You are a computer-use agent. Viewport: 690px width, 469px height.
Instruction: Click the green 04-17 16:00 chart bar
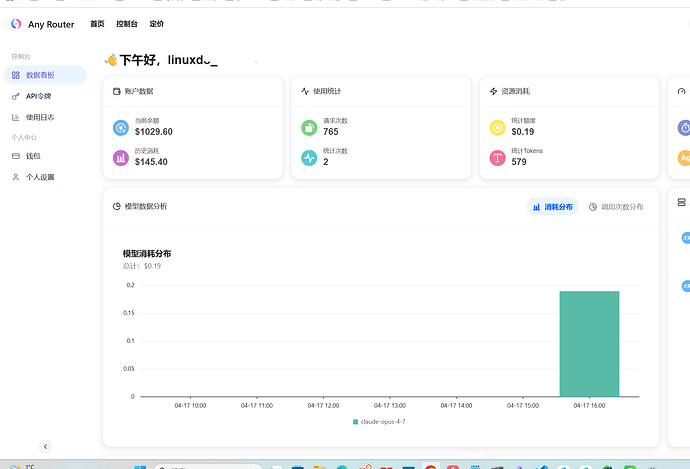tap(589, 344)
